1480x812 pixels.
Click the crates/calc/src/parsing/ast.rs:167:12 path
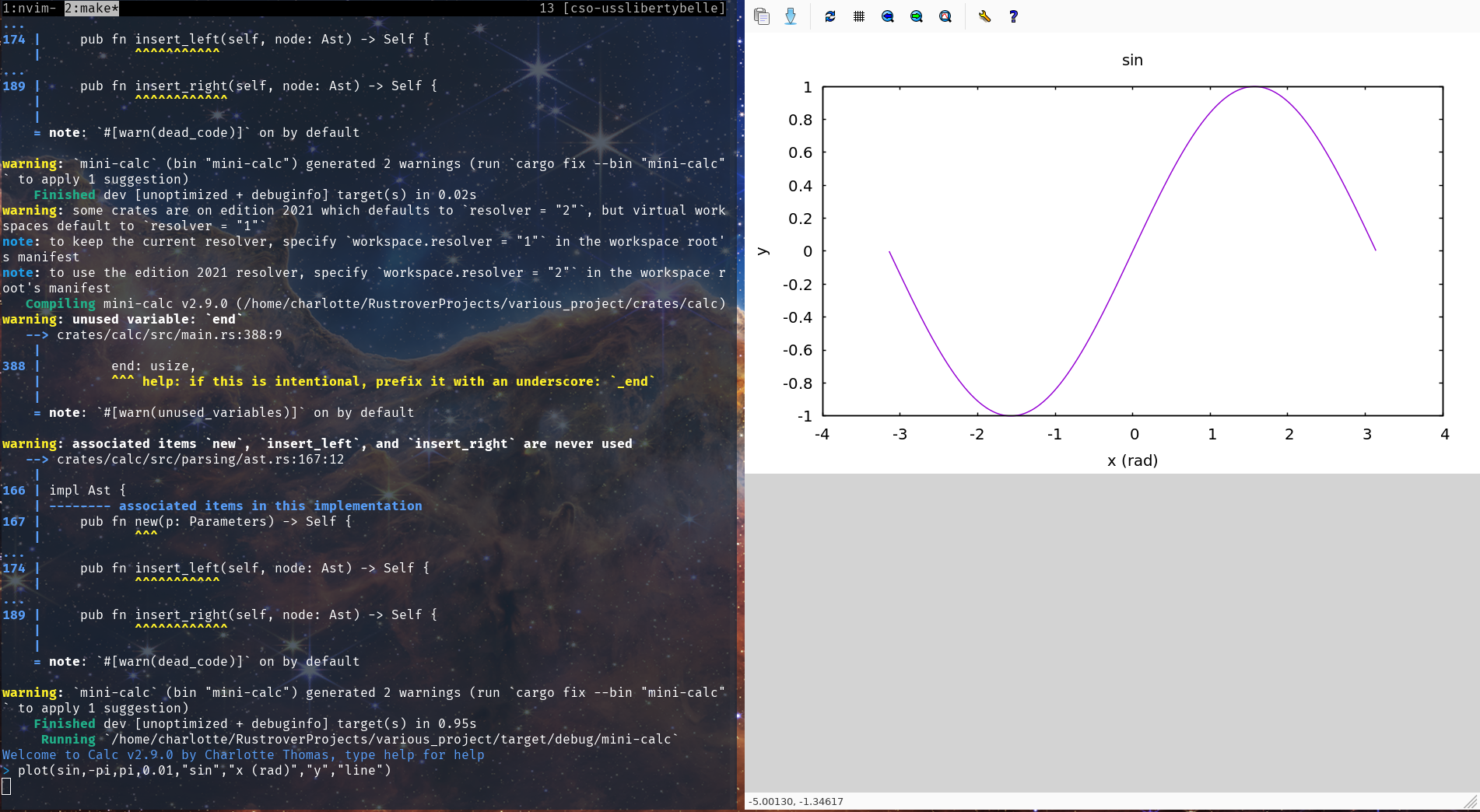200,459
